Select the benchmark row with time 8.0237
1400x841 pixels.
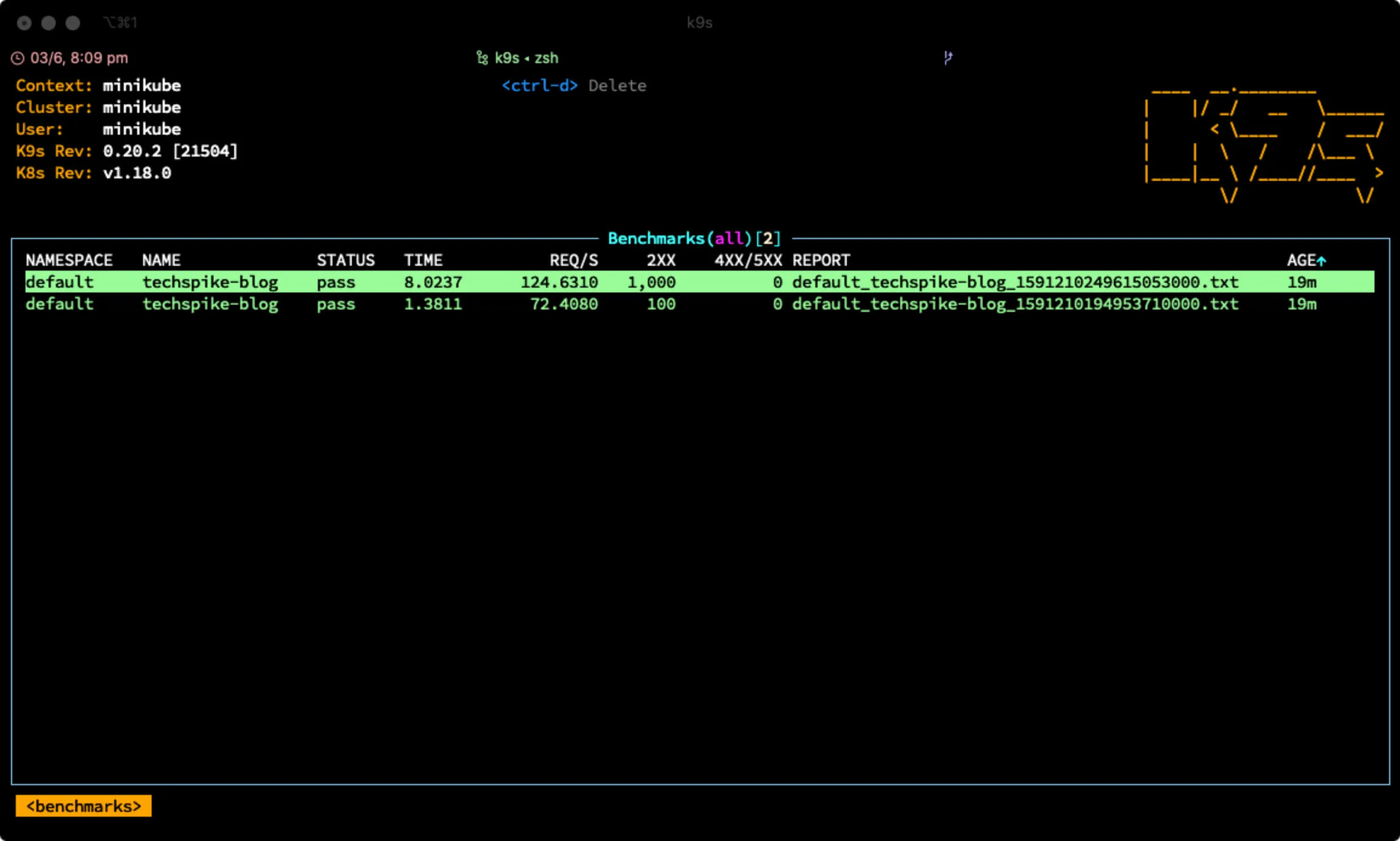coord(700,282)
